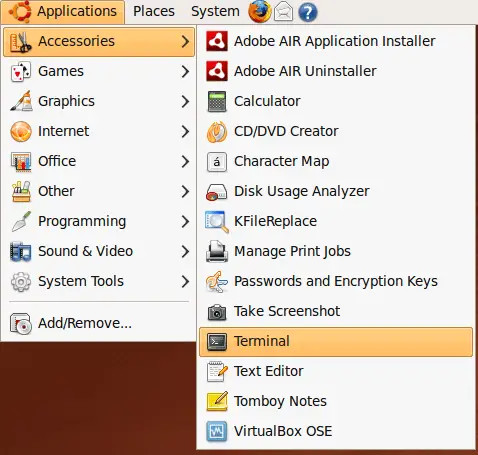The image size is (478, 455).
Task: Click the blue help question mark icon
Action: [x=307, y=12]
